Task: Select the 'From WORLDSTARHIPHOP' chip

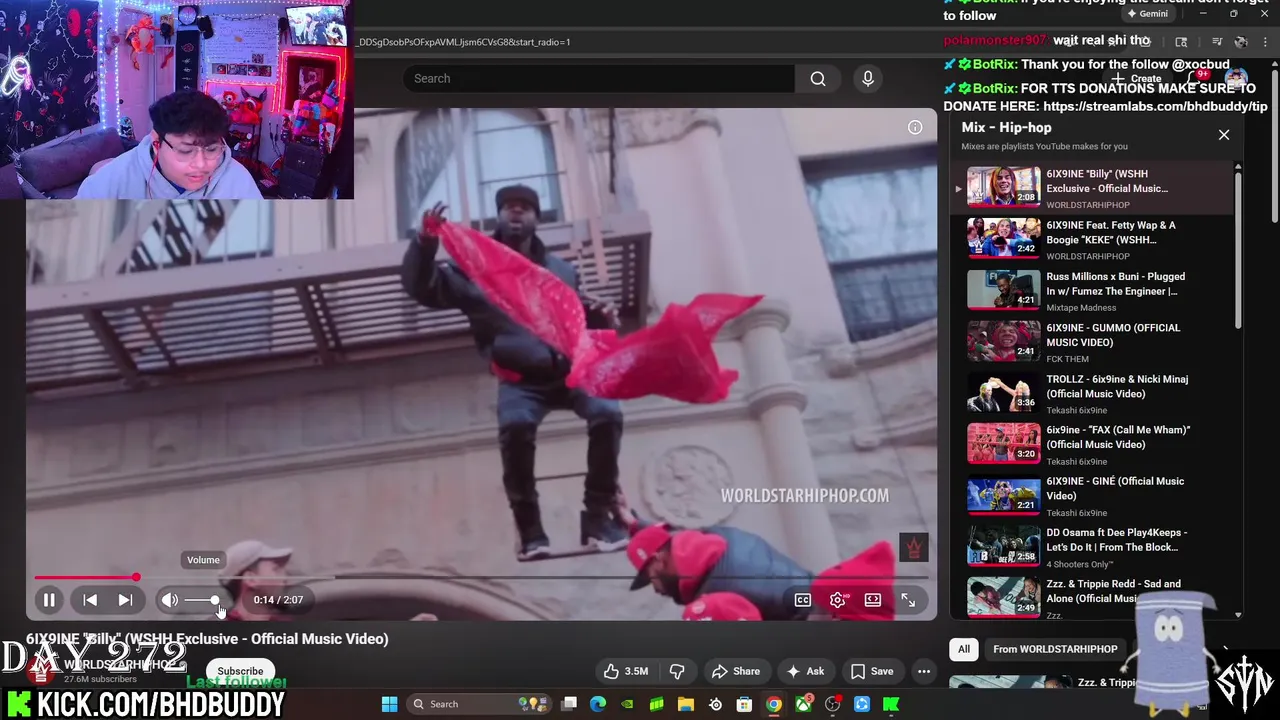Action: (x=1055, y=649)
